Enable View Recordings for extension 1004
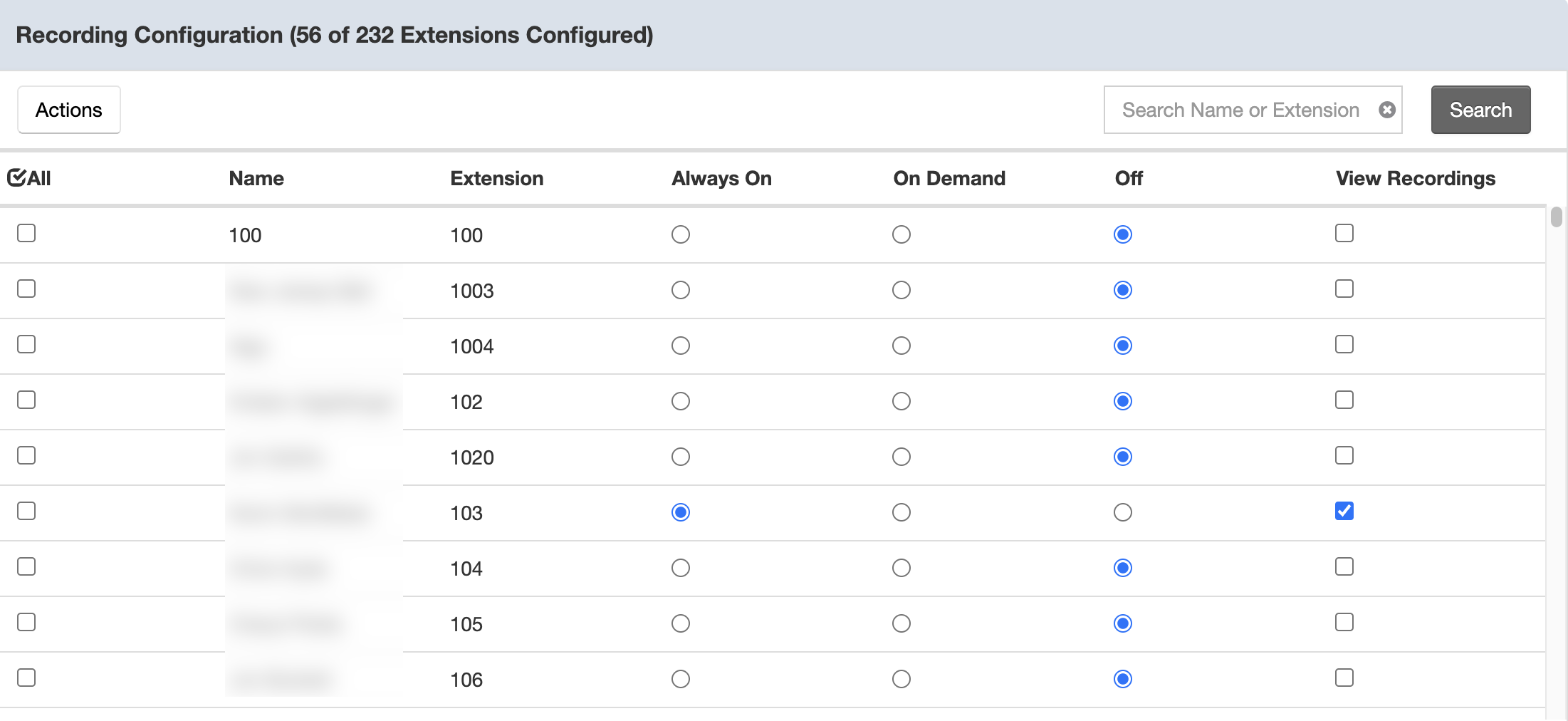The width and height of the screenshot is (1568, 721). tap(1344, 344)
